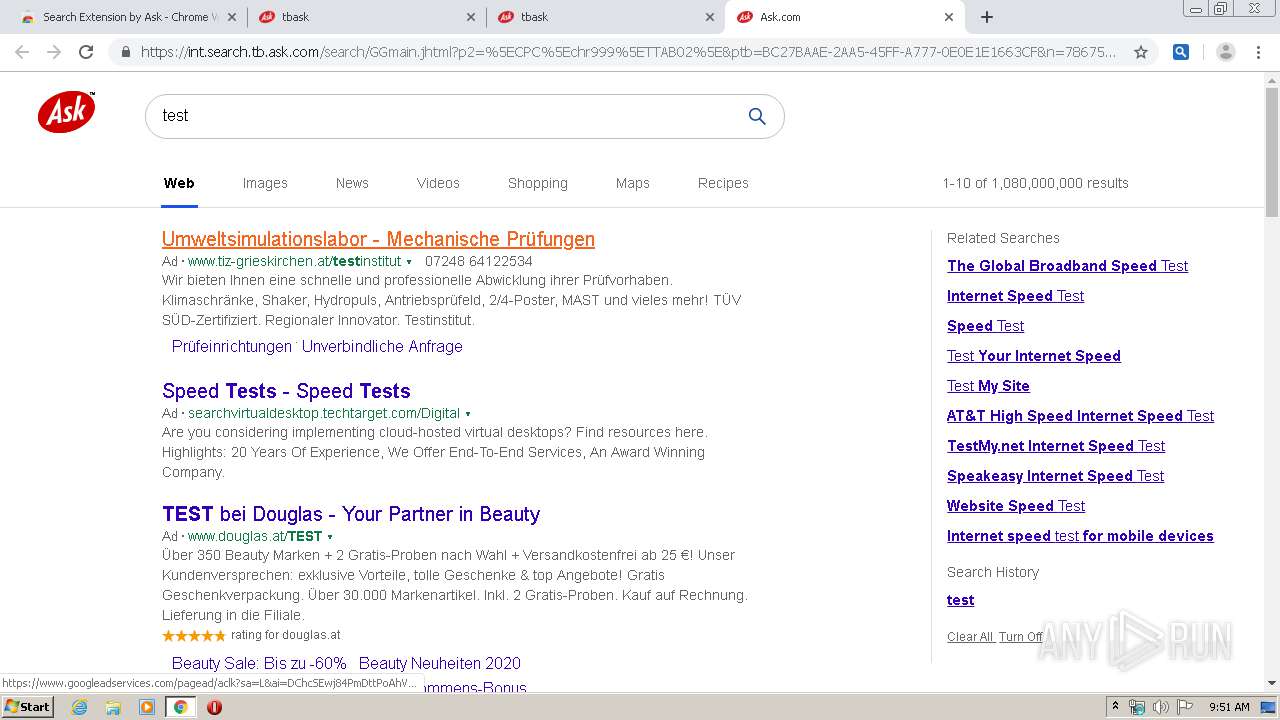Open the related search reading just Speed Test
The width and height of the screenshot is (1280, 720).
[x=985, y=326]
